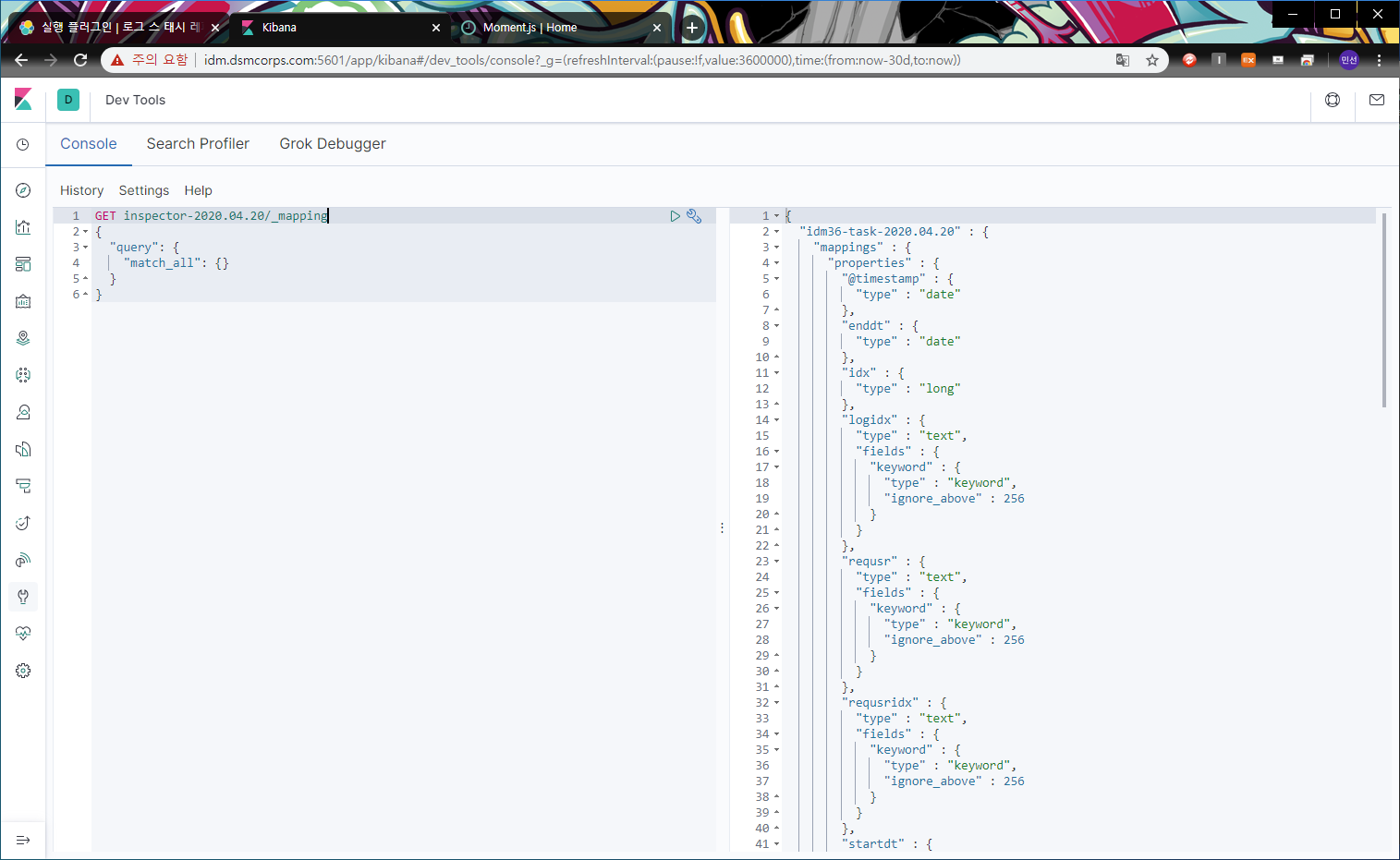Select the Dev Tools wrench icon
This screenshot has width=1400, height=860.
pyautogui.click(x=23, y=597)
